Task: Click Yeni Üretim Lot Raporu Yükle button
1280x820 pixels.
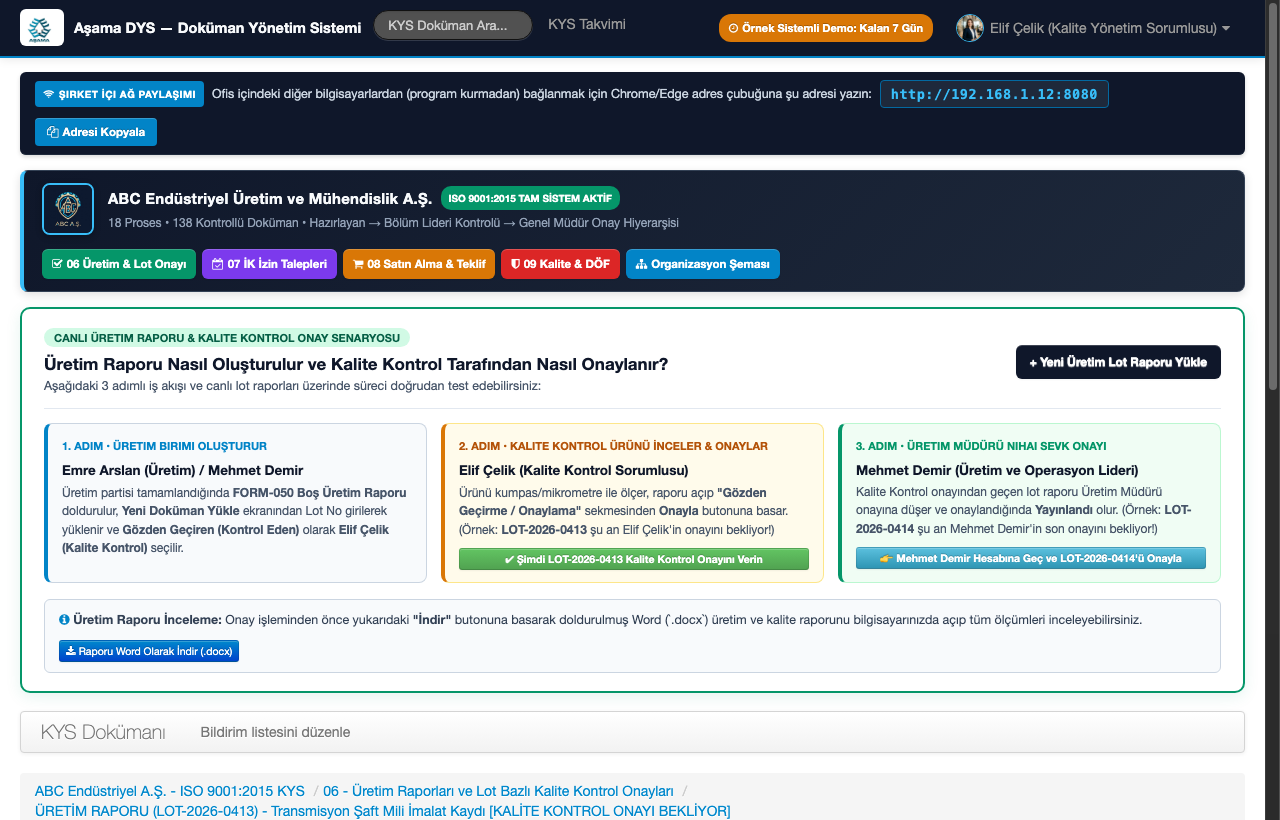Action: [x=1118, y=362]
